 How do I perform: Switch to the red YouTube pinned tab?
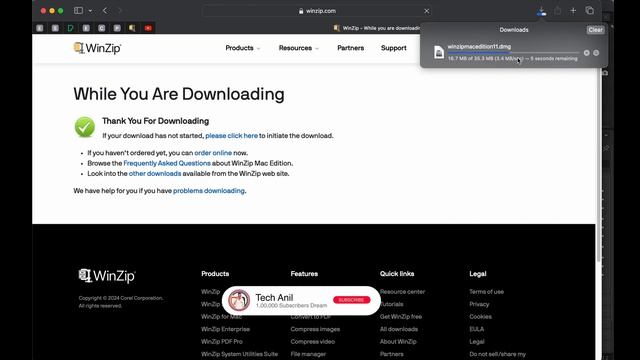148,28
